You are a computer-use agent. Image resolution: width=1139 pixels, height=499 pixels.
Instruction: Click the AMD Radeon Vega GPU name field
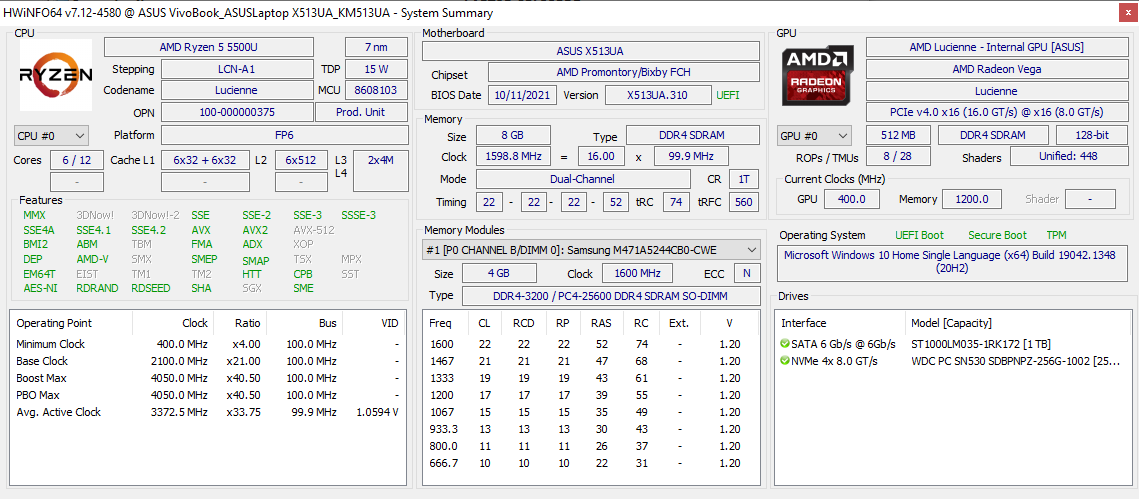tap(995, 69)
